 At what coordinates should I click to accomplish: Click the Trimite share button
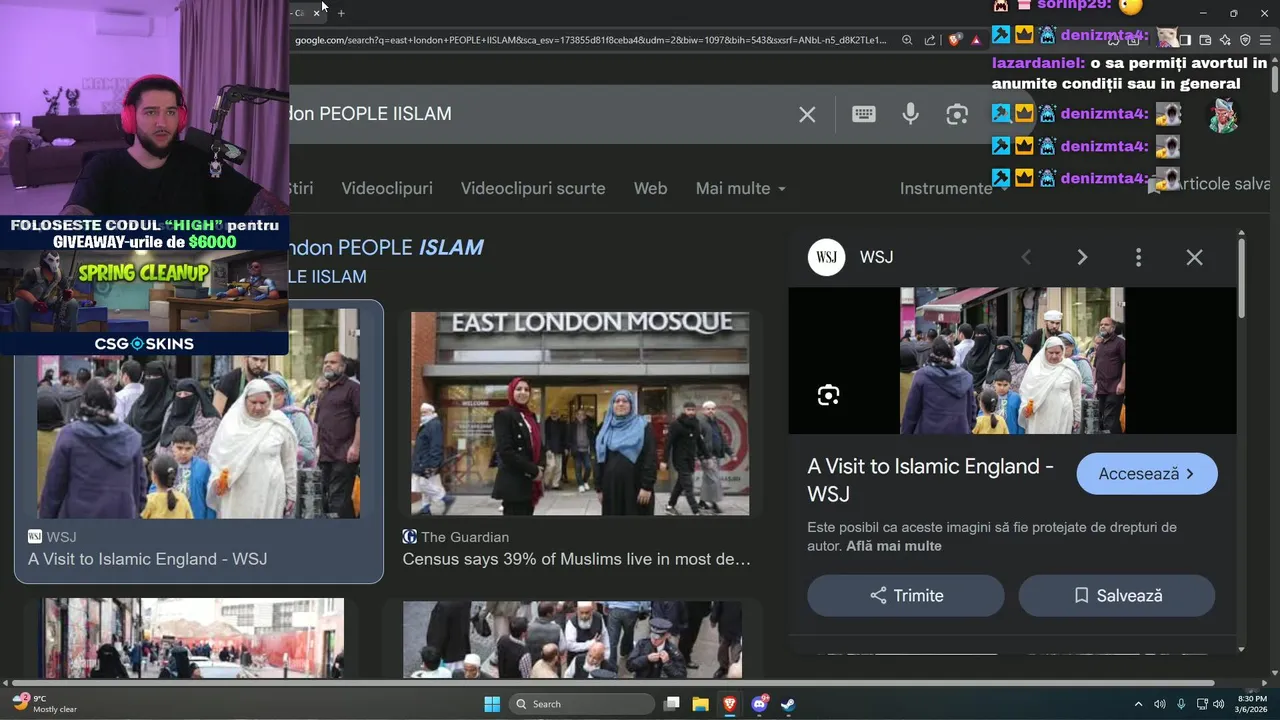click(x=906, y=595)
